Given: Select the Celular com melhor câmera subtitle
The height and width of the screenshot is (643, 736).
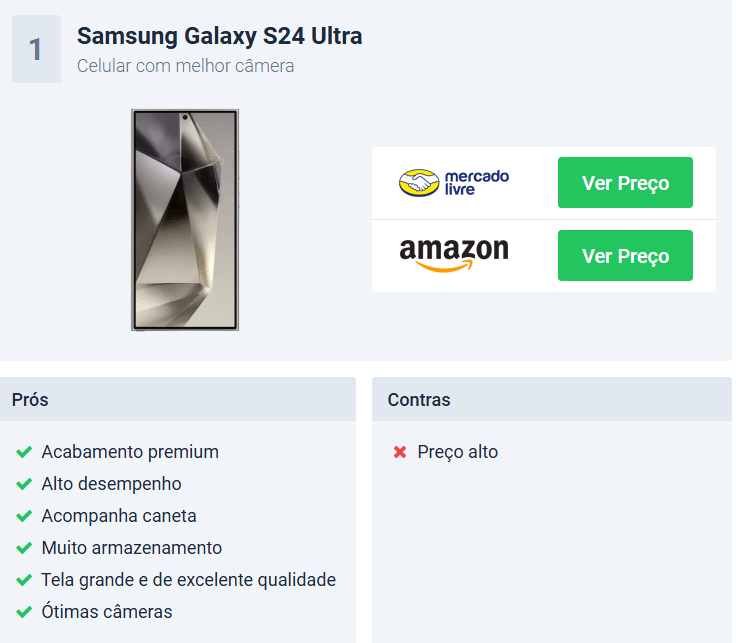Looking at the screenshot, I should 185,66.
